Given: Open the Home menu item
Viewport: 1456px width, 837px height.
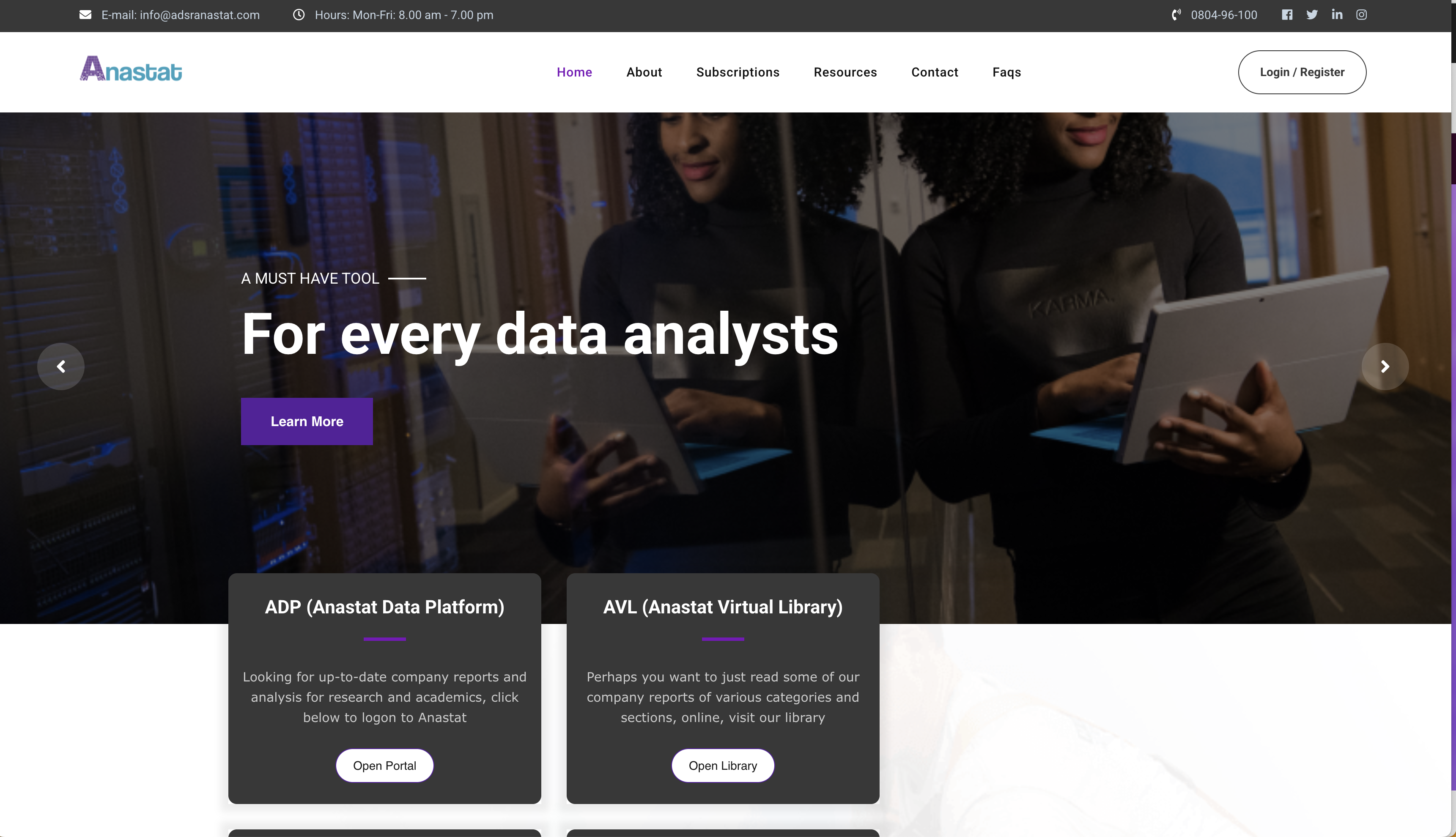Looking at the screenshot, I should click(574, 72).
